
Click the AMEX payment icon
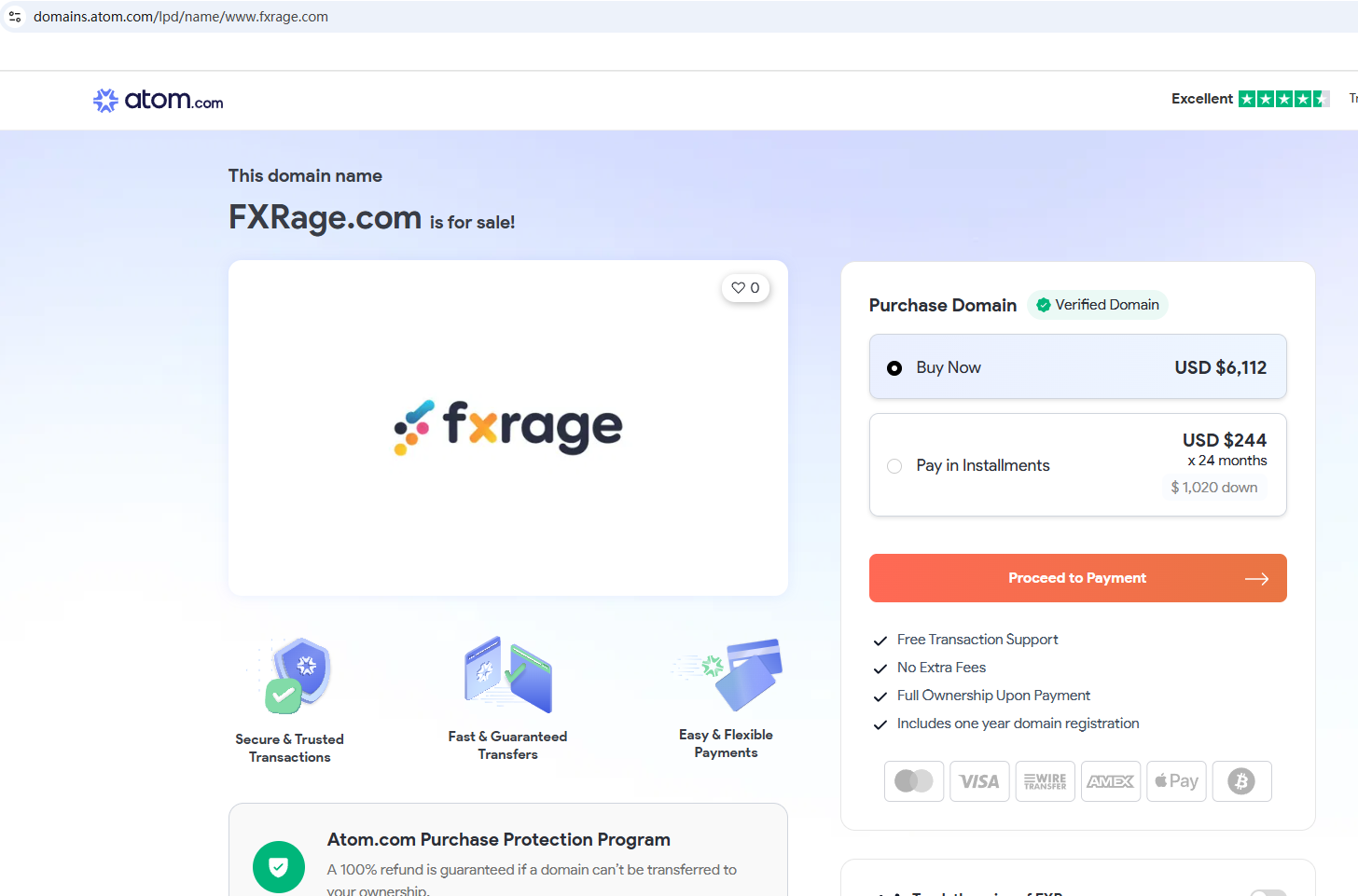coord(1110,781)
